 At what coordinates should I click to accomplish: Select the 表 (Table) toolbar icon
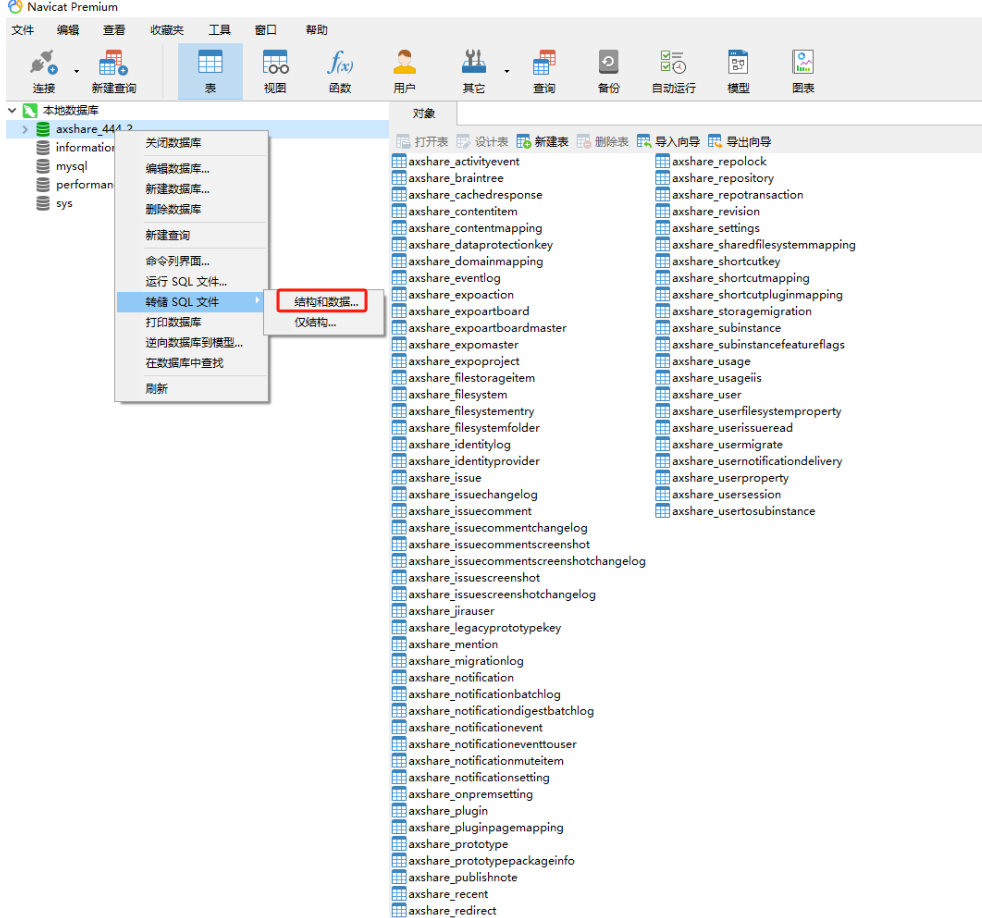click(210, 63)
